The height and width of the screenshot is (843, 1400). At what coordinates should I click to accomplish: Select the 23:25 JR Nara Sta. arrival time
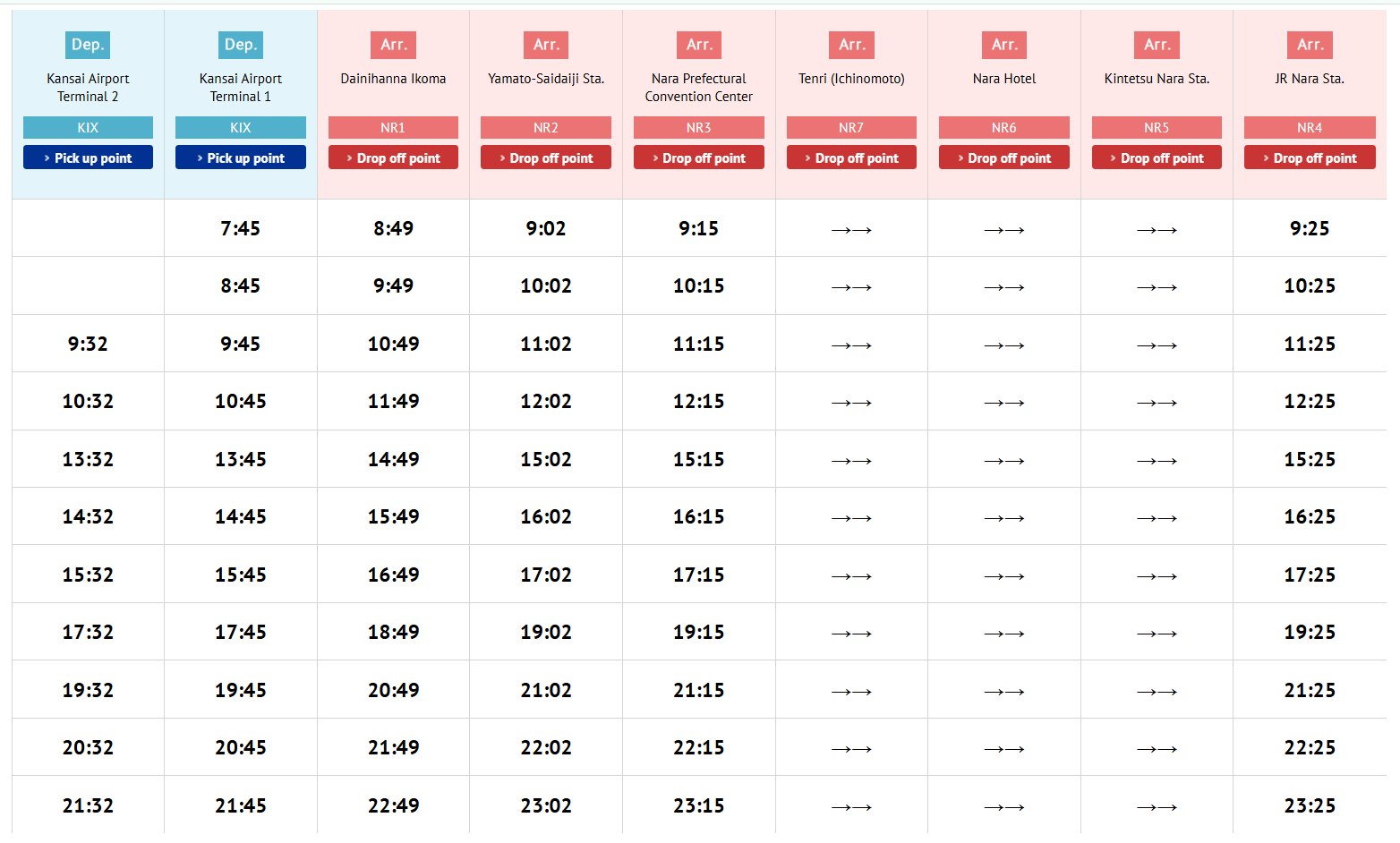coord(1310,805)
